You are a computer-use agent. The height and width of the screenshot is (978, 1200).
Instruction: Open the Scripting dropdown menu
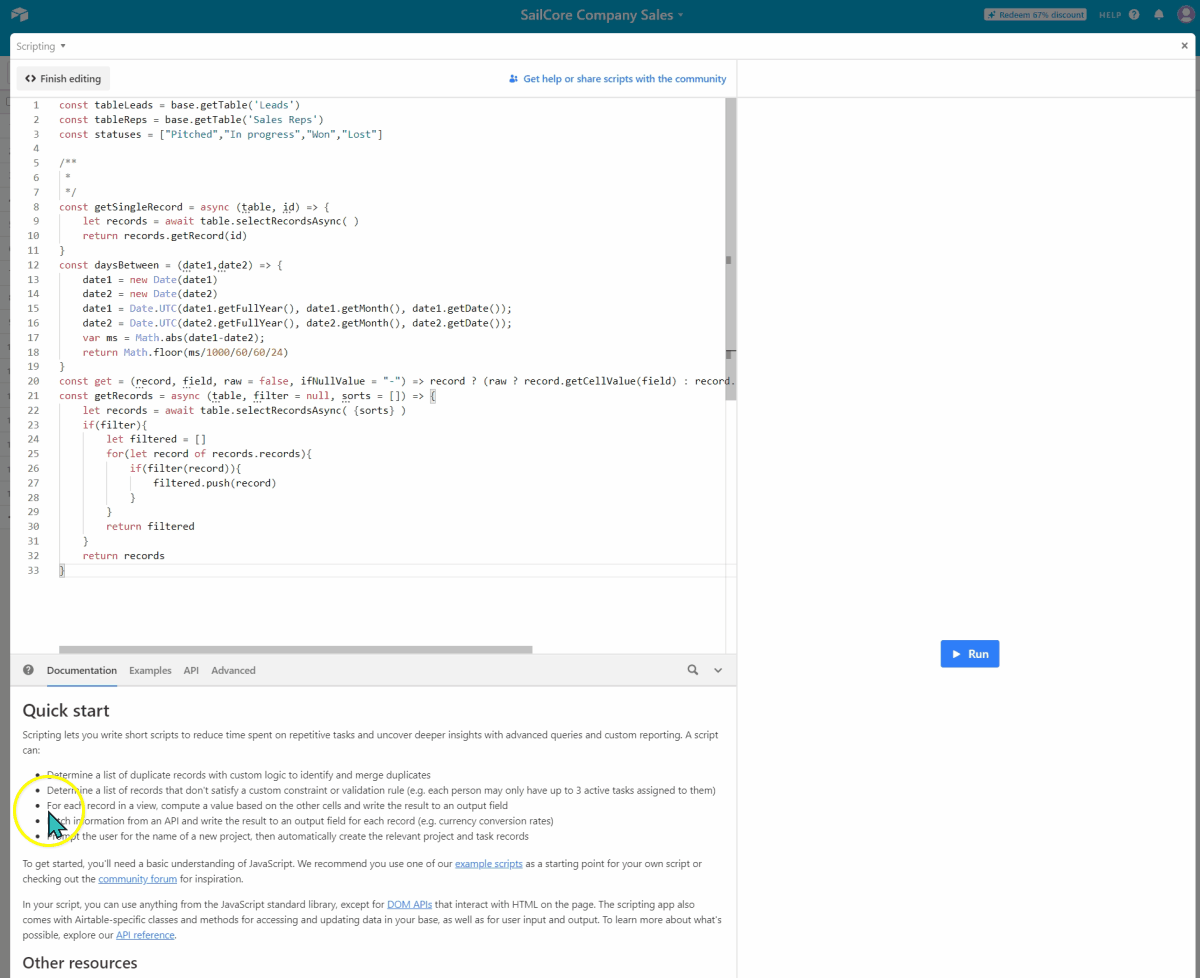[x=41, y=46]
